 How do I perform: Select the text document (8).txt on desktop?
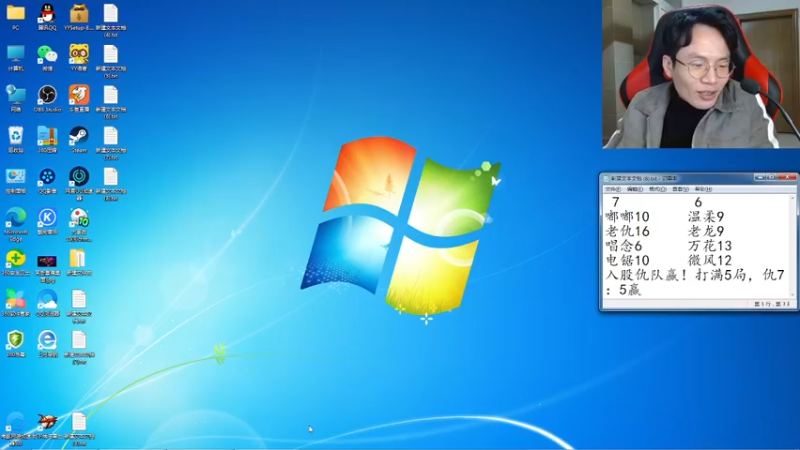(111, 184)
